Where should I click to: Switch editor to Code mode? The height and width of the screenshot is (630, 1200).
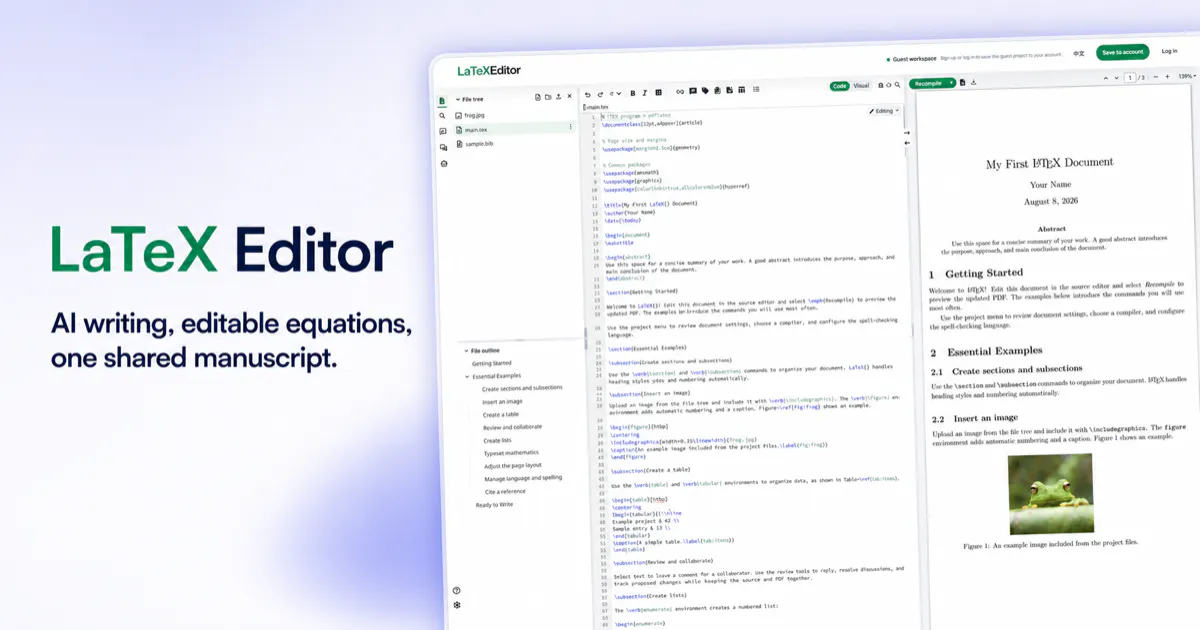(x=840, y=86)
